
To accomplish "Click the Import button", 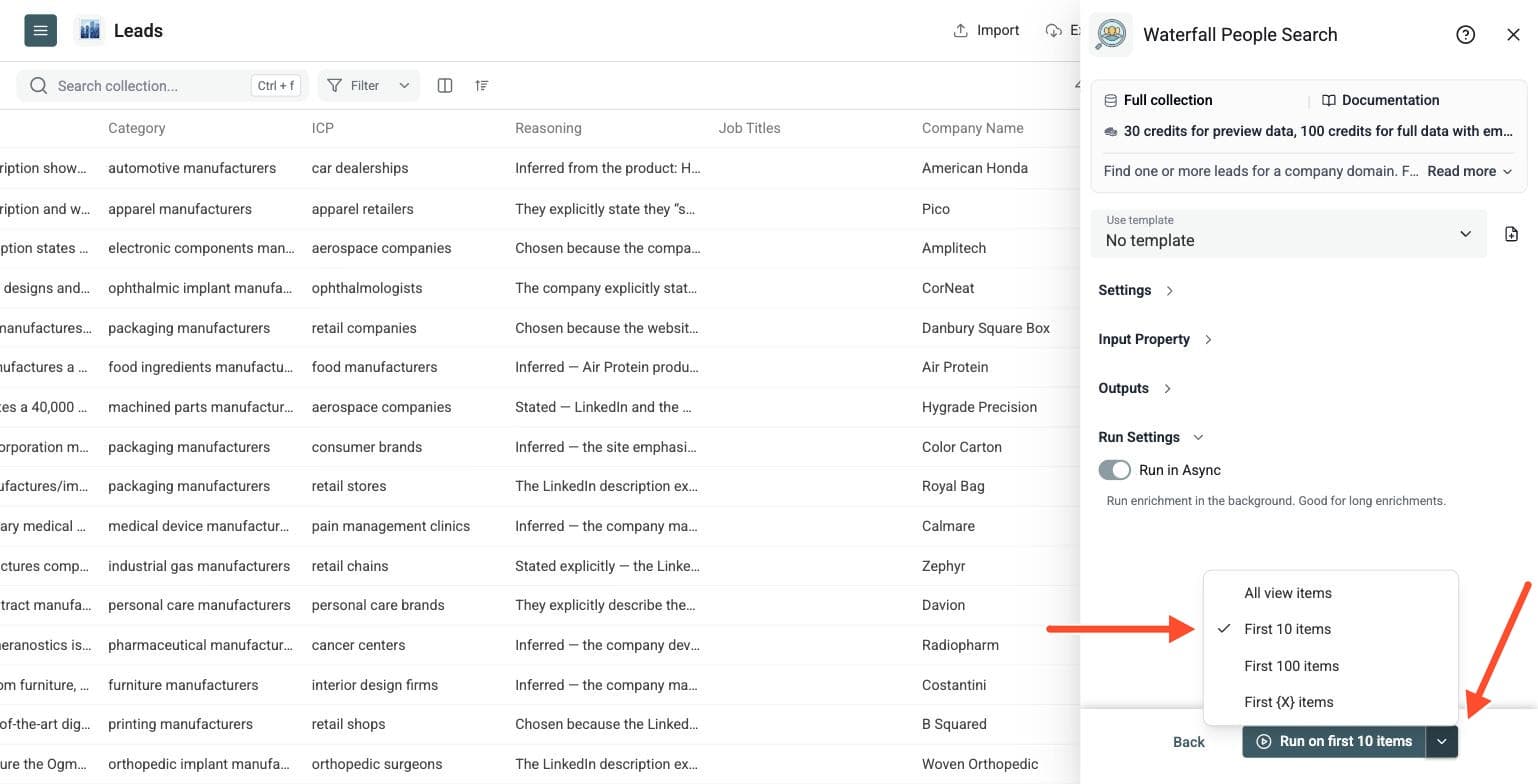I will click(986, 30).
